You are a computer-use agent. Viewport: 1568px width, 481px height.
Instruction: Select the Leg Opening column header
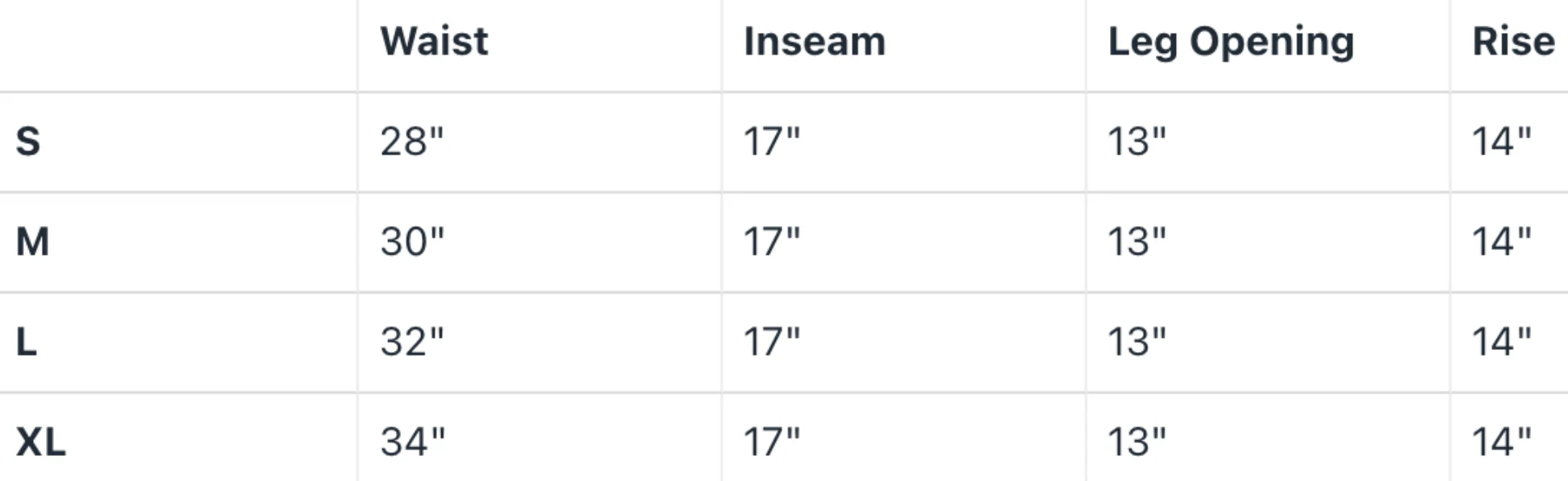coord(1230,41)
